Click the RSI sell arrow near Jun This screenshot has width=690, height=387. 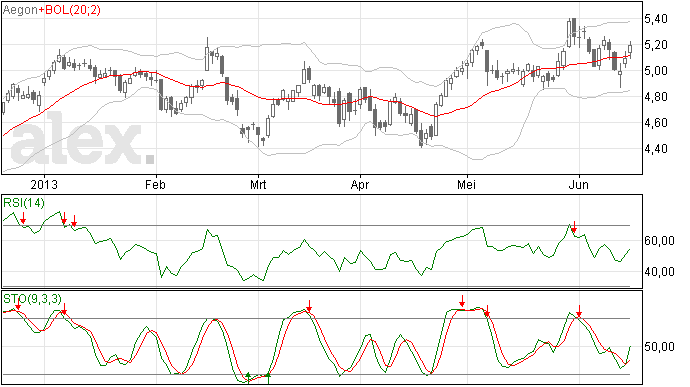click(x=573, y=227)
